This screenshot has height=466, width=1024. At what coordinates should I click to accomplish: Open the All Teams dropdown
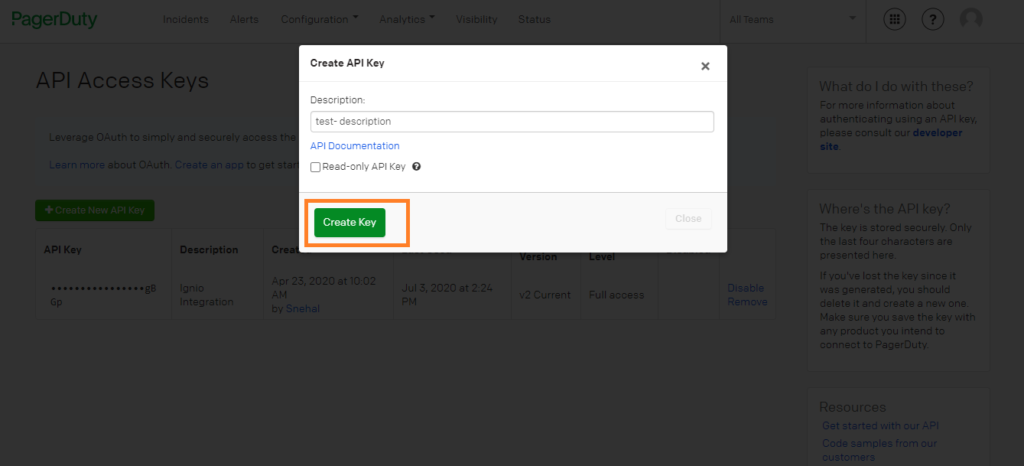[792, 19]
